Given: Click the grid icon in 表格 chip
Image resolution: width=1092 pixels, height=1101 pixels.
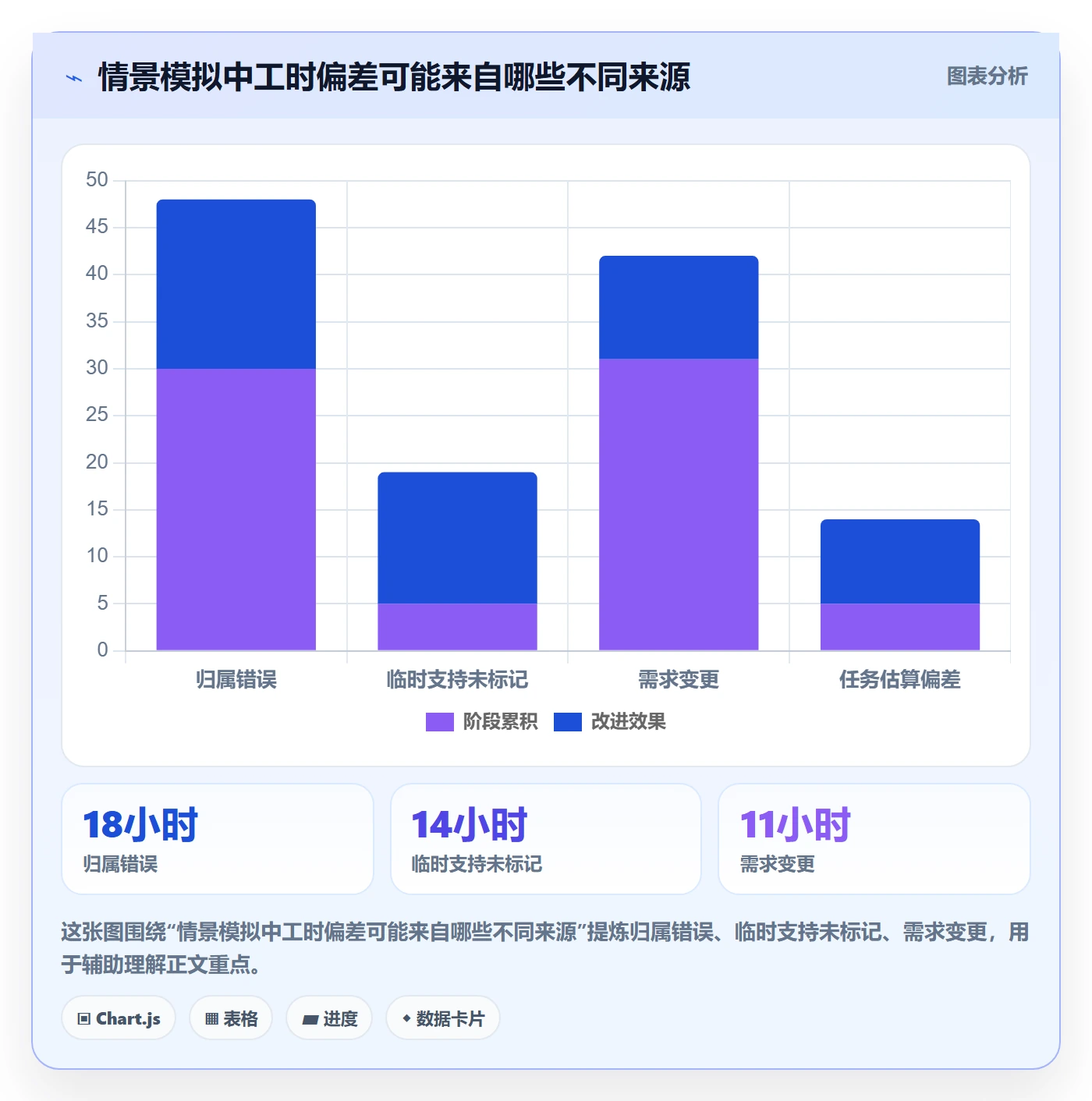Looking at the screenshot, I should [211, 1019].
